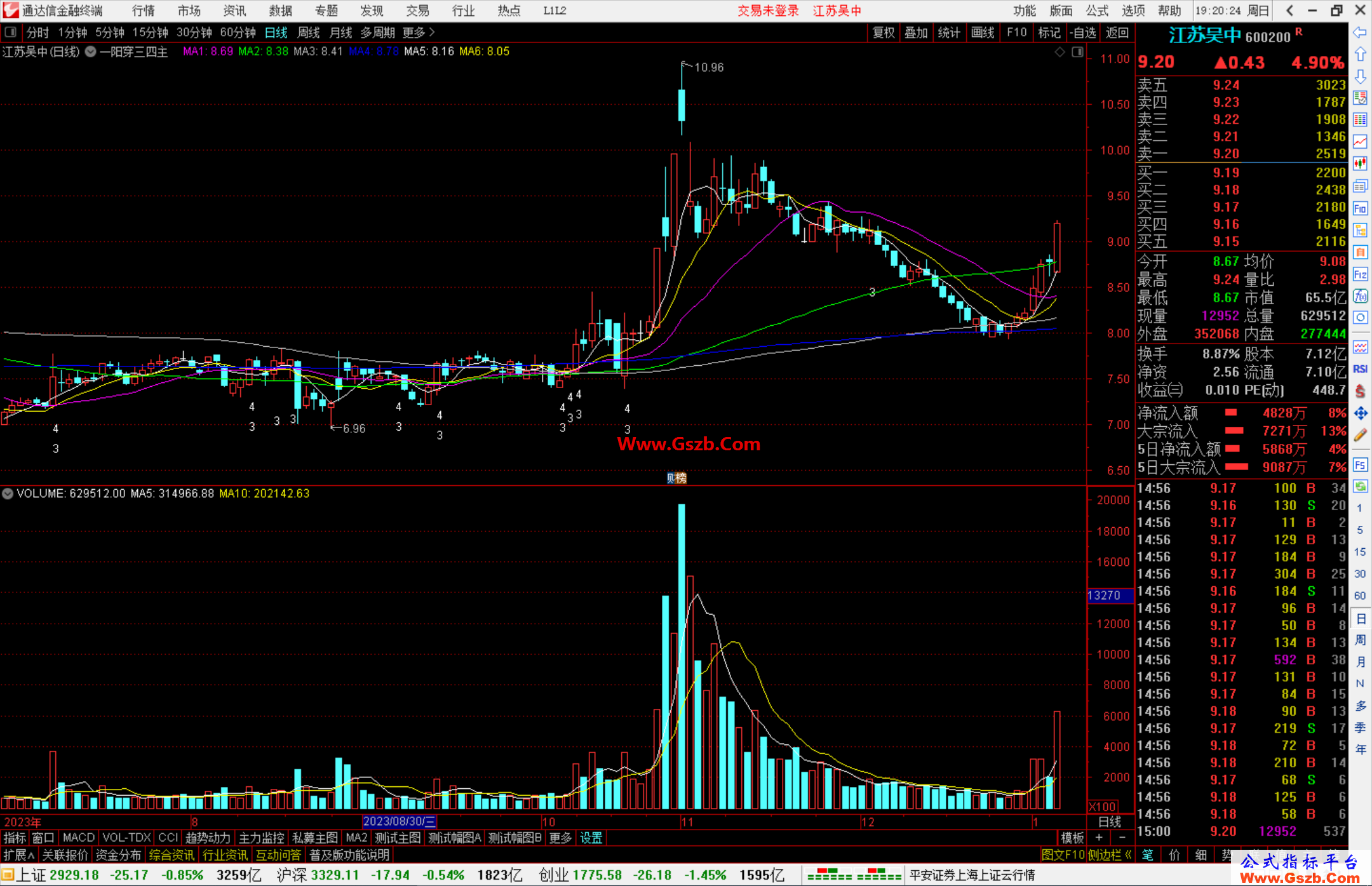This screenshot has height=886, width=1372.
Task: Open the 日线 period selector below volume axis
Action: 1110,822
